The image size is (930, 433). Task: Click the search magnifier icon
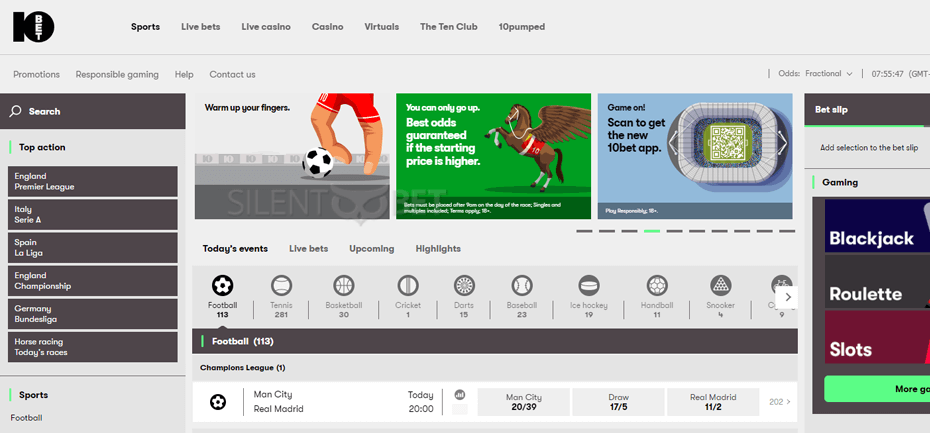16,112
